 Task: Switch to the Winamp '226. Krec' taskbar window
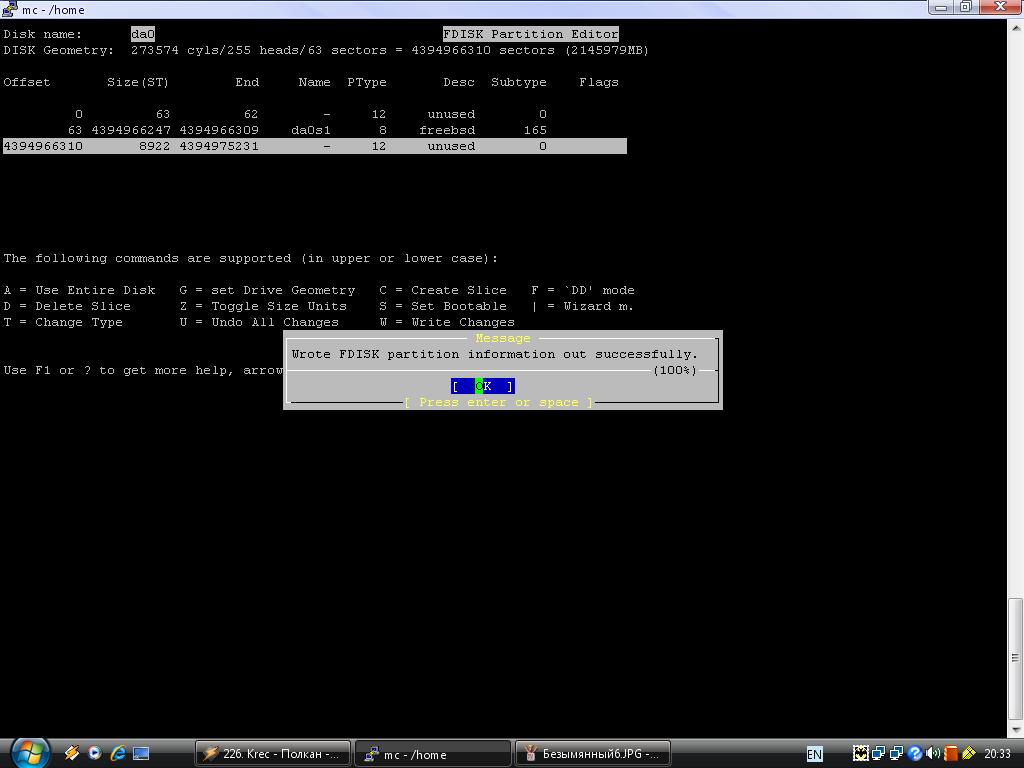coord(273,753)
